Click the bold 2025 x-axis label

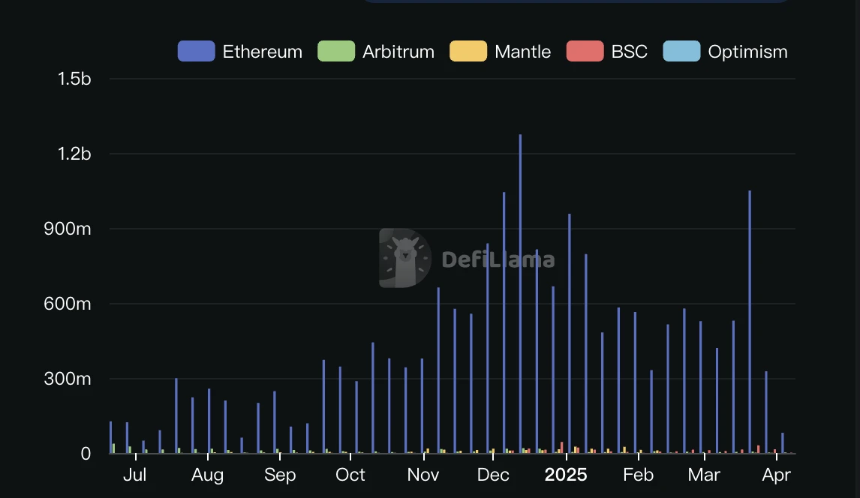point(566,475)
